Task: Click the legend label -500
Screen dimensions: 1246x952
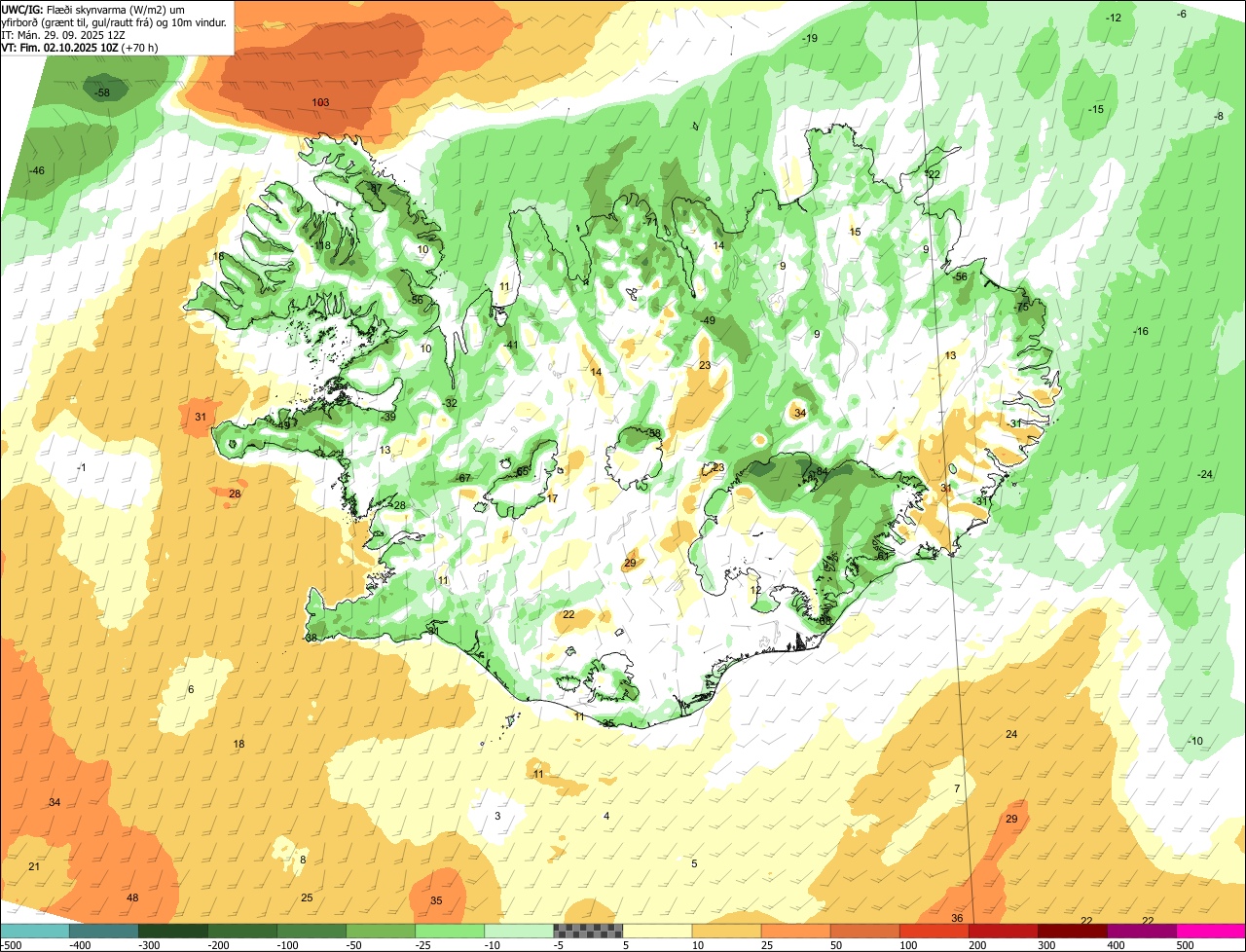Action: [13, 945]
